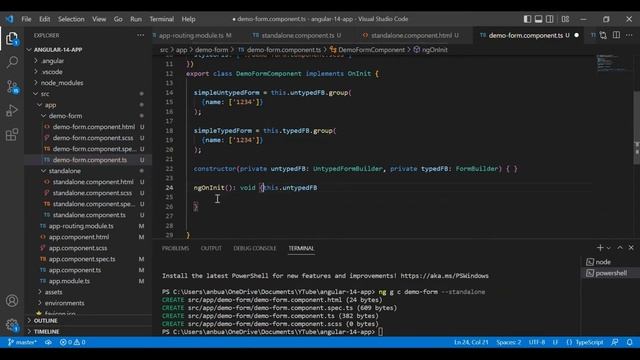Open editor more actions ellipsis
Screen dimensions: 640x360
(629, 36)
